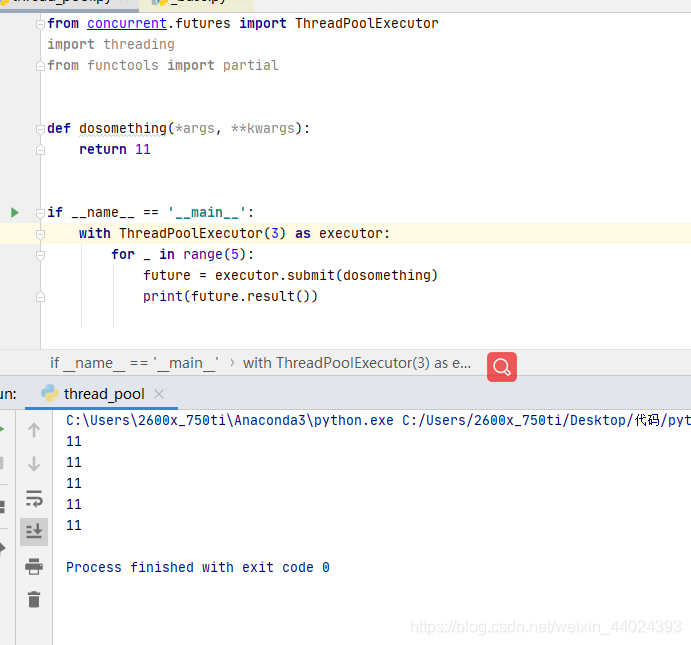This screenshot has height=645, width=691.
Task: Click the 'import threading' line
Action: (111, 44)
